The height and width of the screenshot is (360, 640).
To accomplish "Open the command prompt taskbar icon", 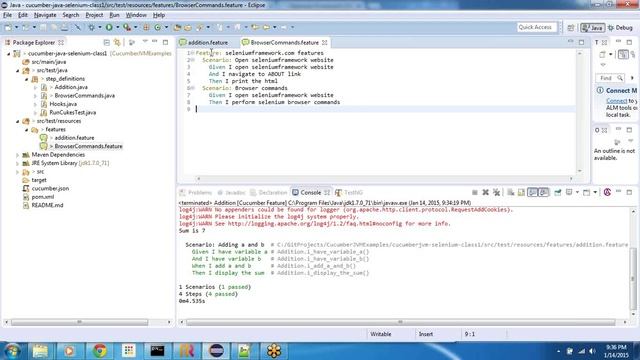I will [x=158, y=351].
